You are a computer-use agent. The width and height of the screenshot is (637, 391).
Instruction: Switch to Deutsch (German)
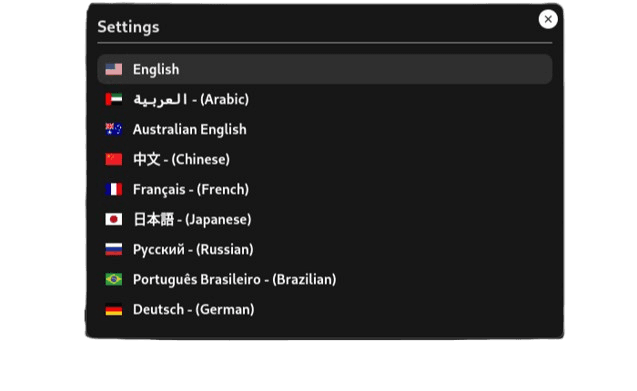pyautogui.click(x=325, y=310)
